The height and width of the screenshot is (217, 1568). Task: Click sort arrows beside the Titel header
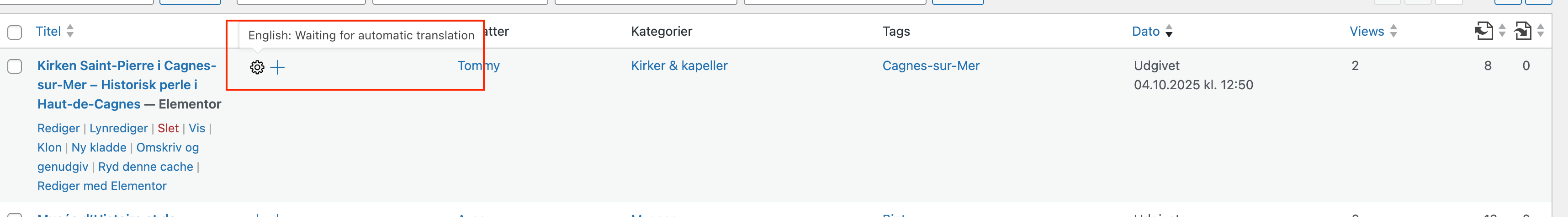71,31
